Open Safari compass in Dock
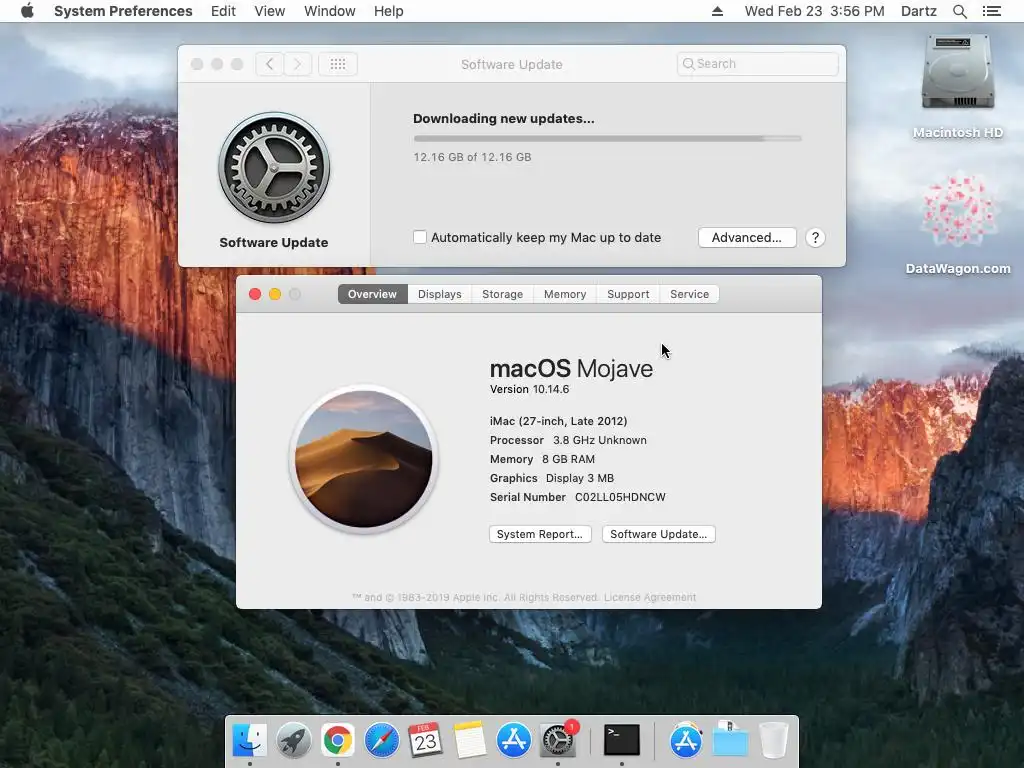This screenshot has width=1024, height=768. point(381,740)
